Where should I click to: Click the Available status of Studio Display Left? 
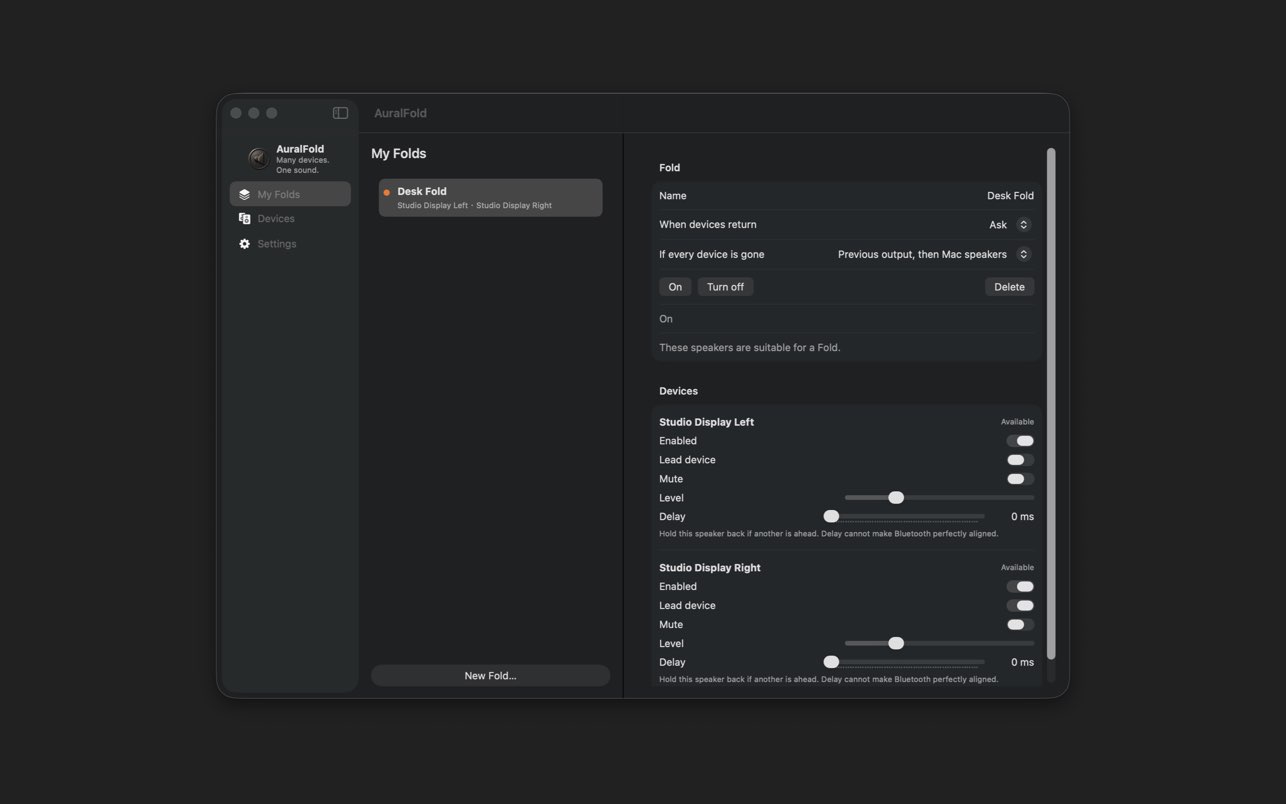1017,422
